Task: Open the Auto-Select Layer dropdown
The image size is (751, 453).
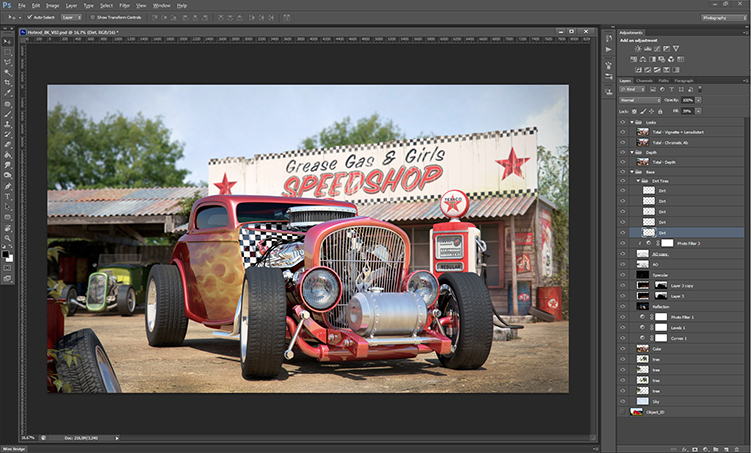Action: (x=71, y=17)
